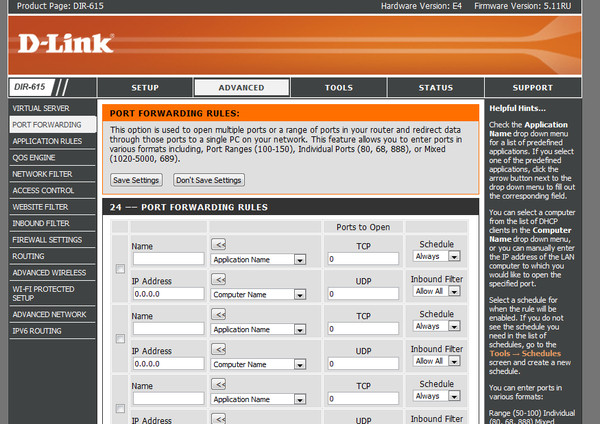Click the Hardware Version: E4 text
This screenshot has width=600, height=424.
point(421,6)
